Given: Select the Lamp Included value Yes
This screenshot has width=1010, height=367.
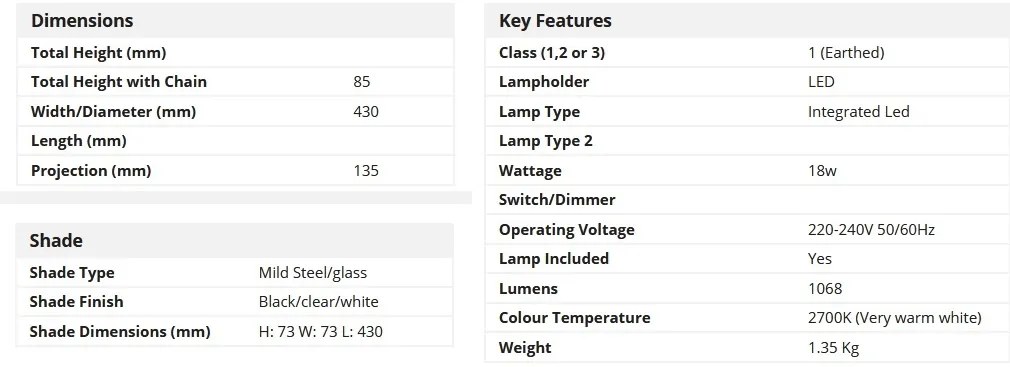Looking at the screenshot, I should (x=820, y=259).
